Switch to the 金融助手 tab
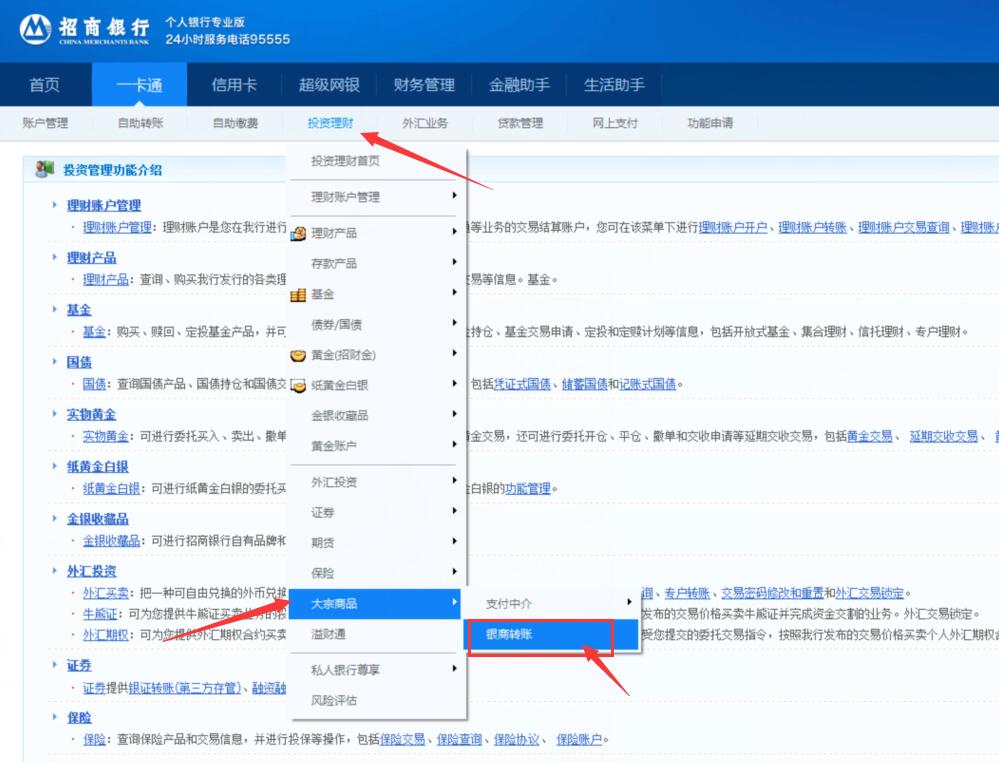This screenshot has height=762, width=999. pos(519,85)
